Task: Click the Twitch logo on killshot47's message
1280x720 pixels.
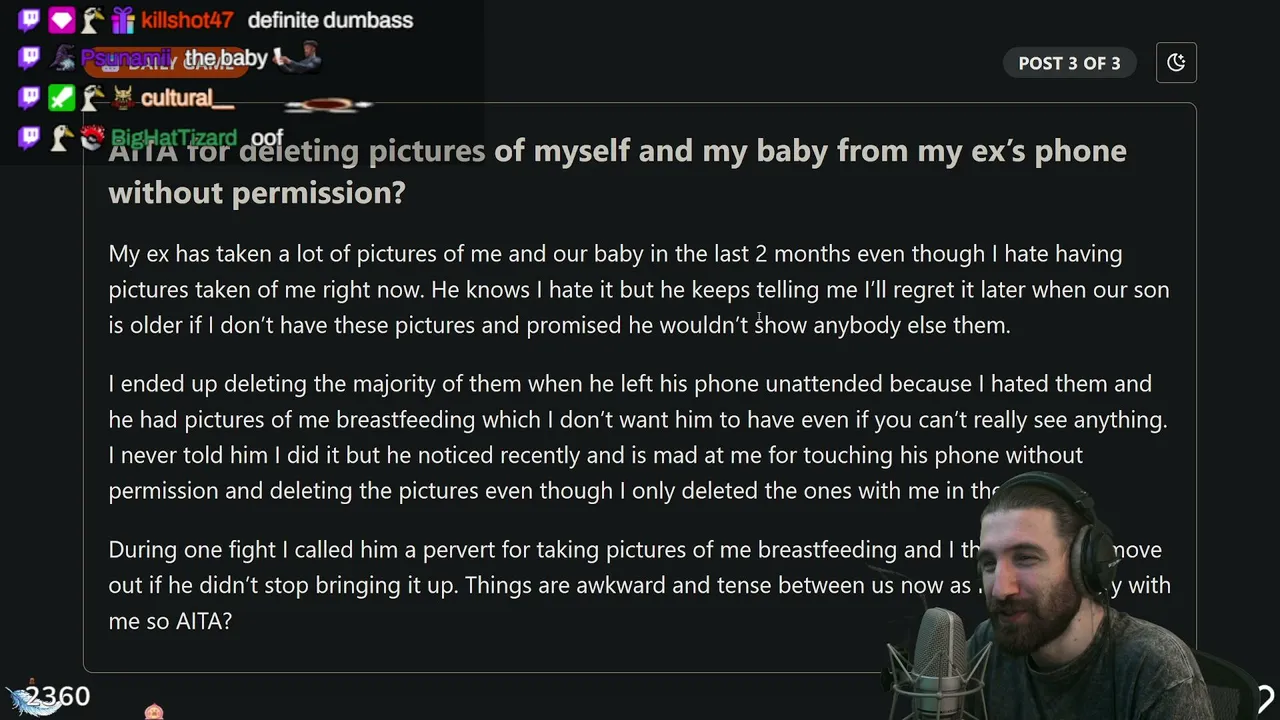Action: 30,19
